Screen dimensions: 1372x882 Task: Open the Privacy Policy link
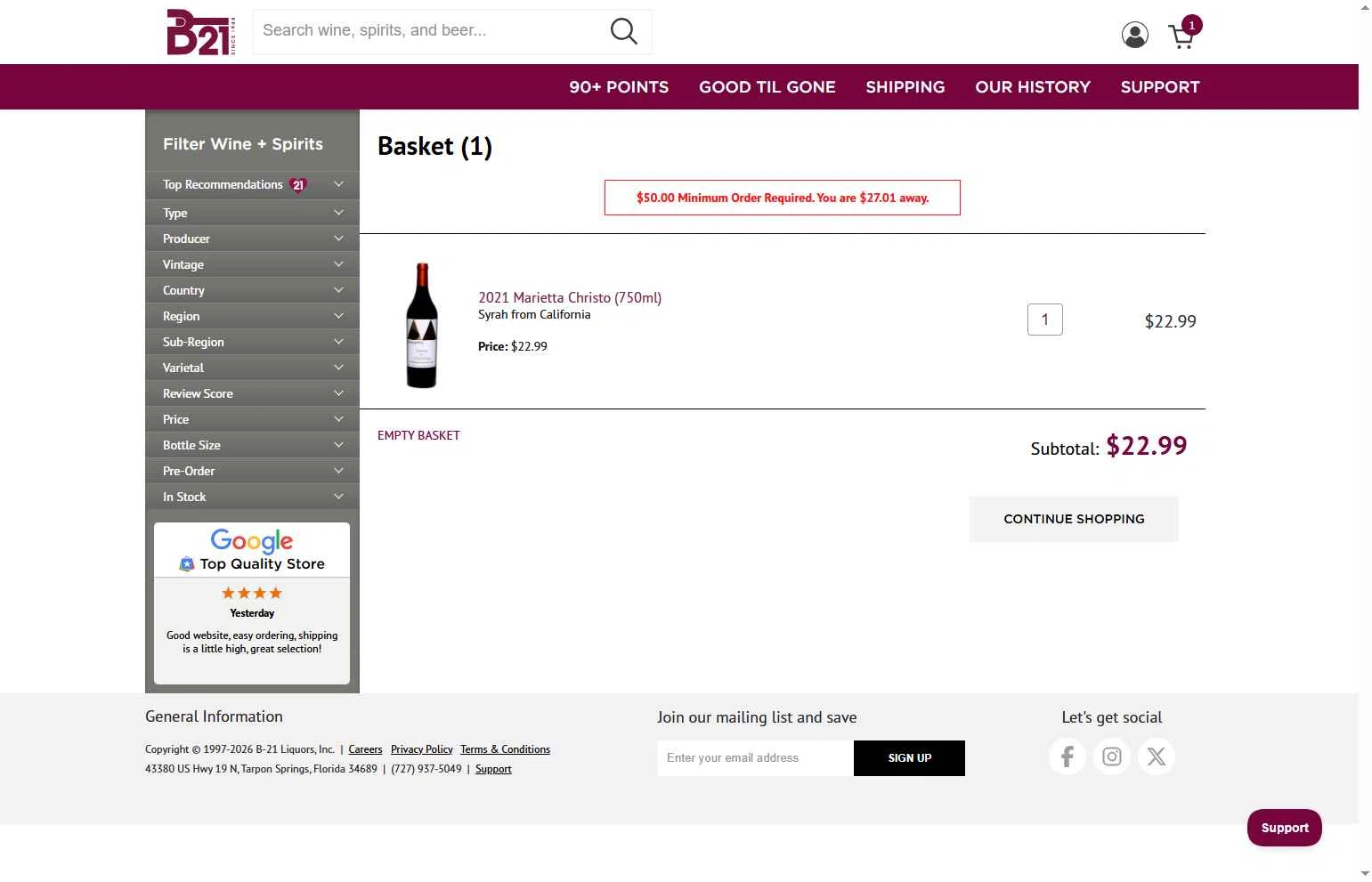click(422, 749)
